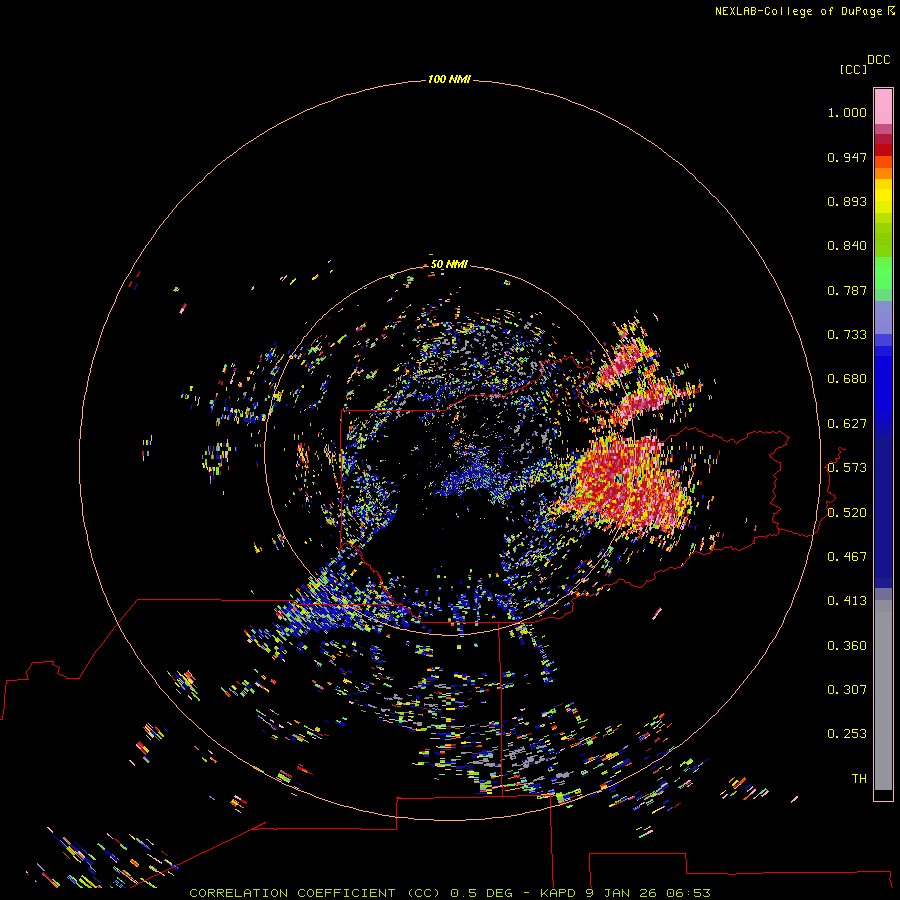The width and height of the screenshot is (900, 900).
Task: Click the Correlation Coefficient caption at the bottom
Action: click(450, 893)
